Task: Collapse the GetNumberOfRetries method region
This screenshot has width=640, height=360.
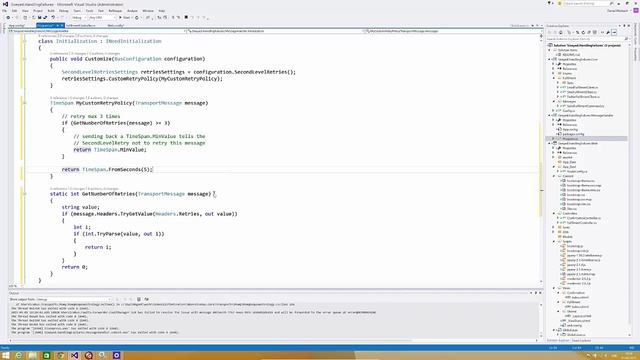Action: coord(24,194)
